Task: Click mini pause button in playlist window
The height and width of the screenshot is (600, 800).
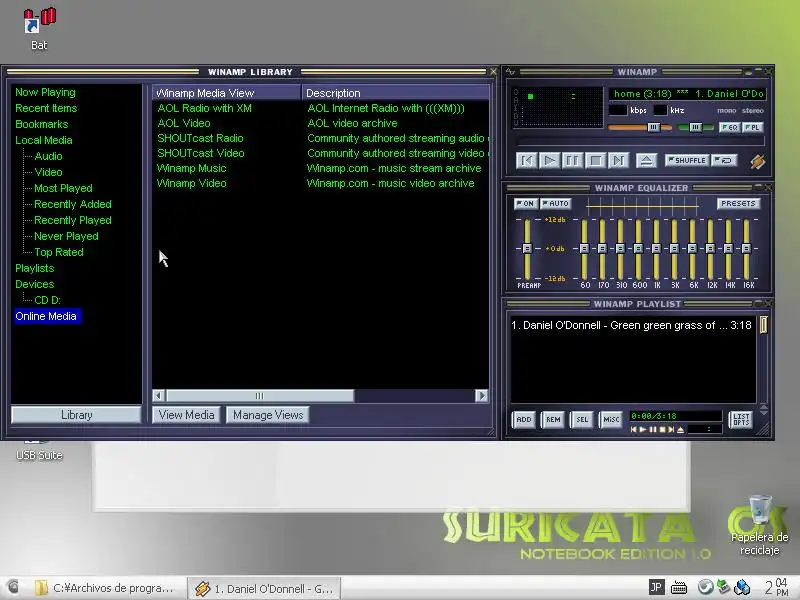Action: click(x=653, y=430)
